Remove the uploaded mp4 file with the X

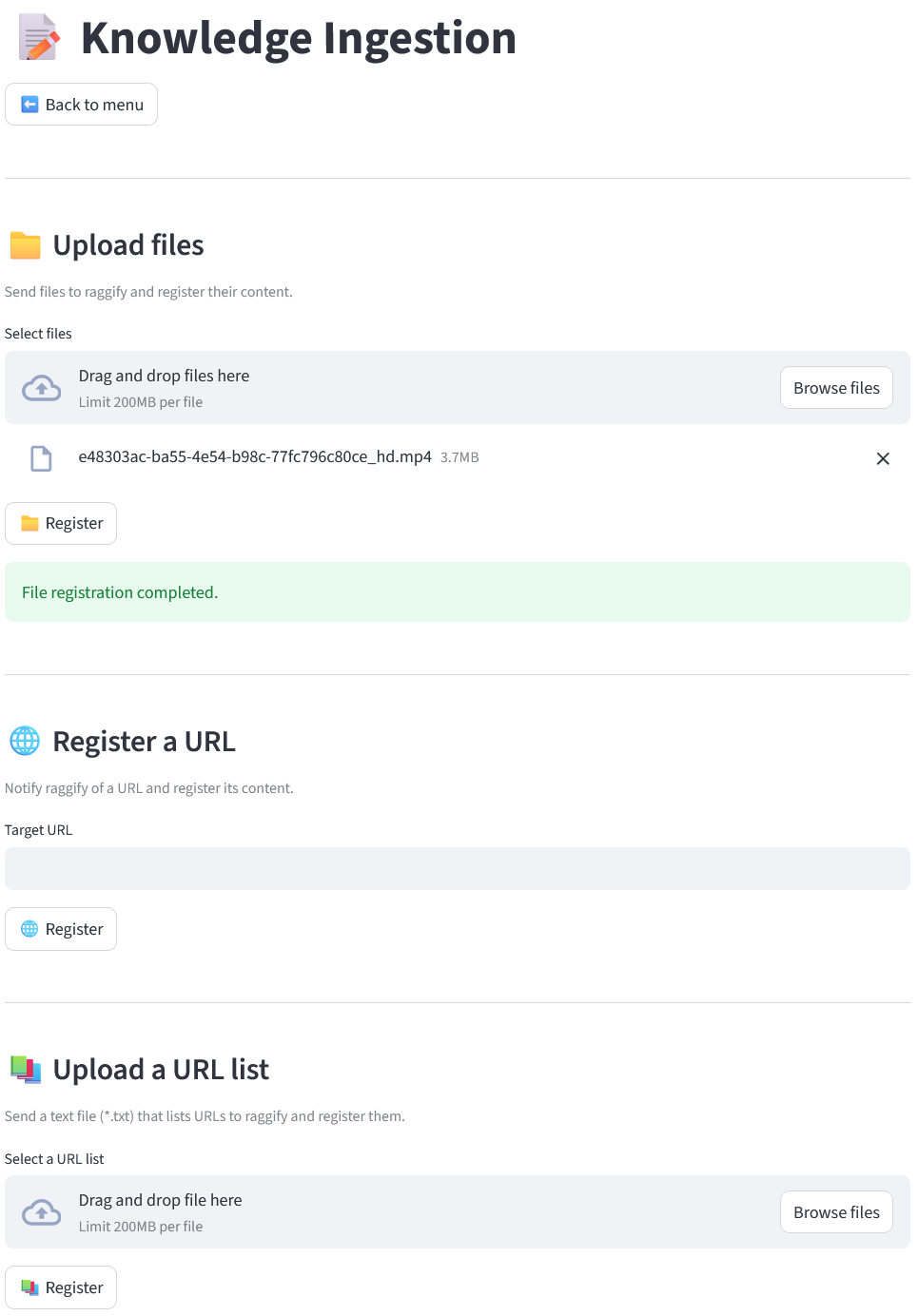click(883, 458)
